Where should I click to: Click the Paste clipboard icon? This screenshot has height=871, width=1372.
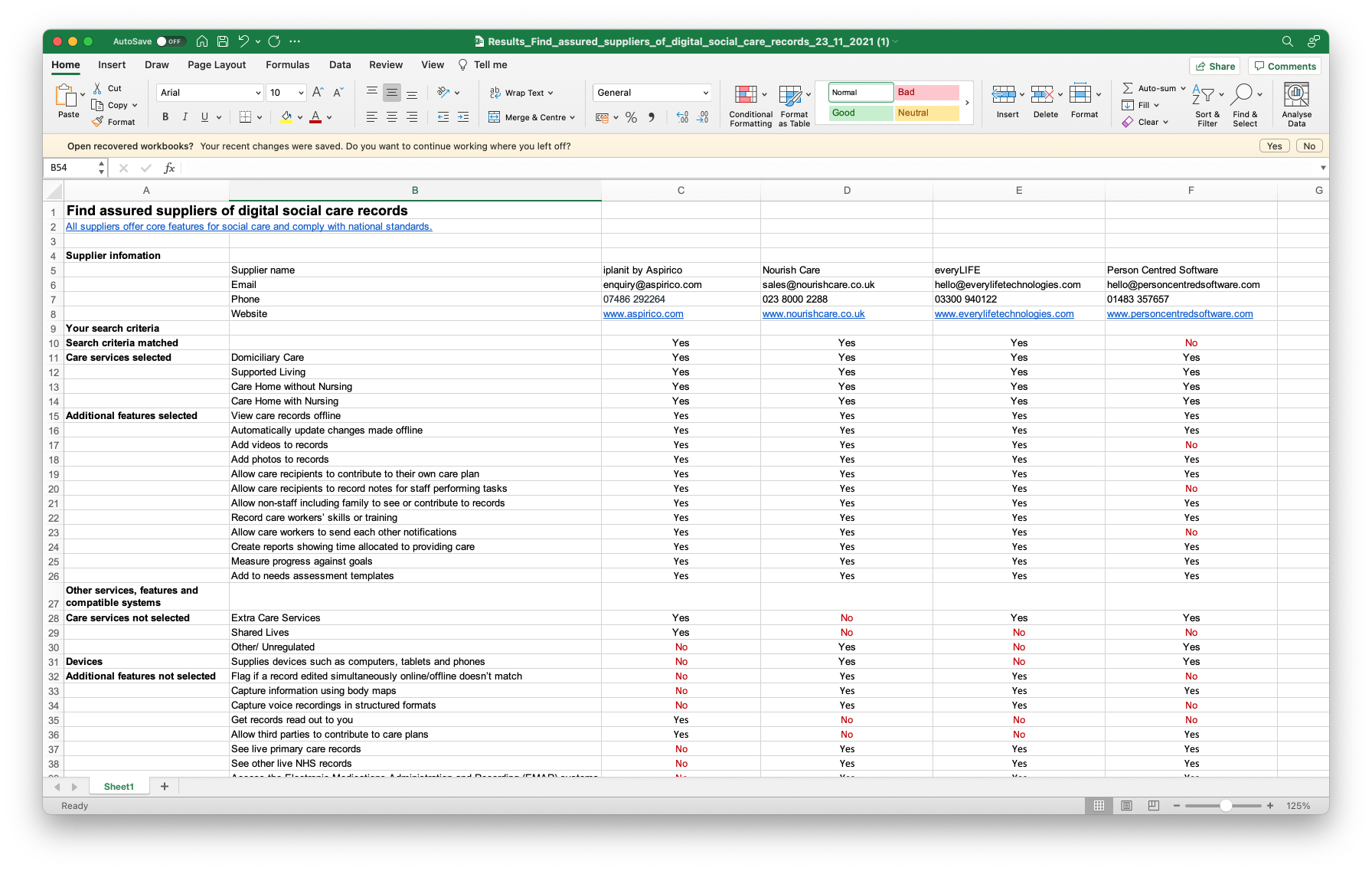click(66, 95)
